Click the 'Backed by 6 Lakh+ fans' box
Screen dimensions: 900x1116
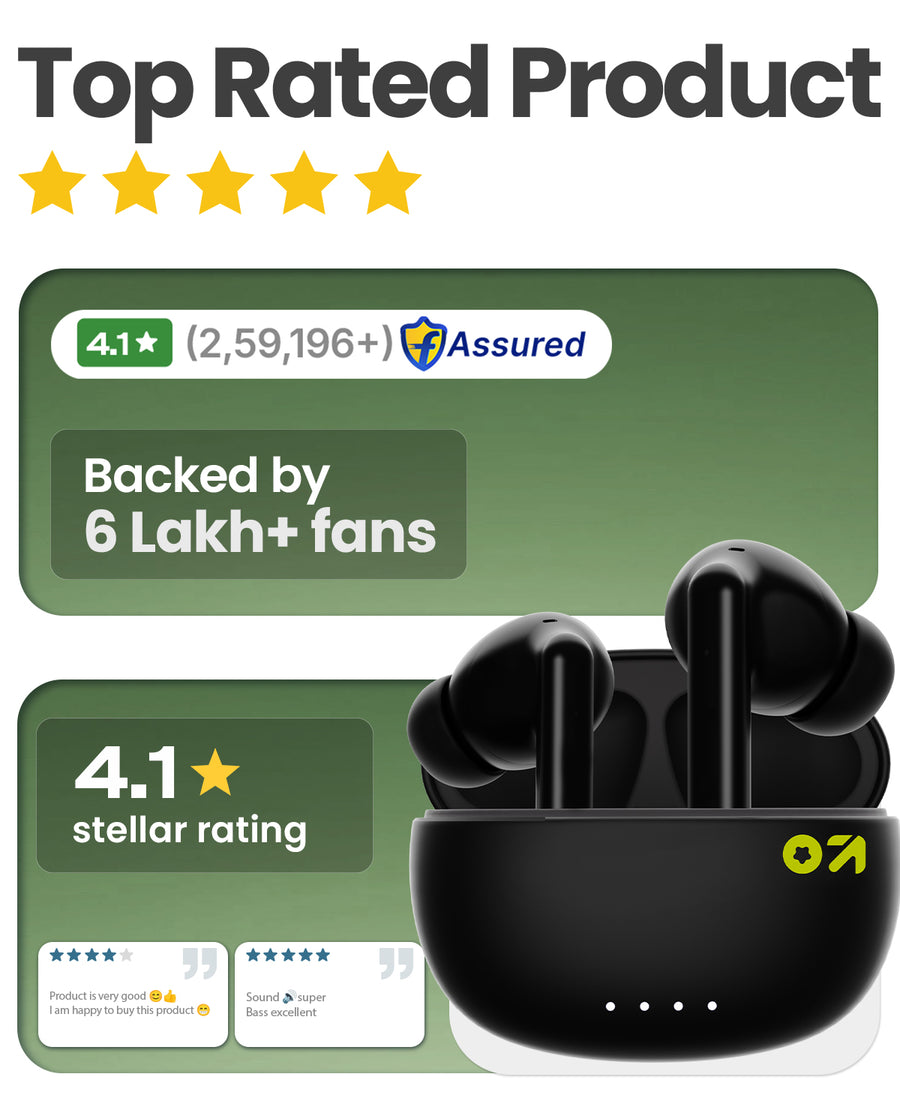pyautogui.click(x=258, y=504)
